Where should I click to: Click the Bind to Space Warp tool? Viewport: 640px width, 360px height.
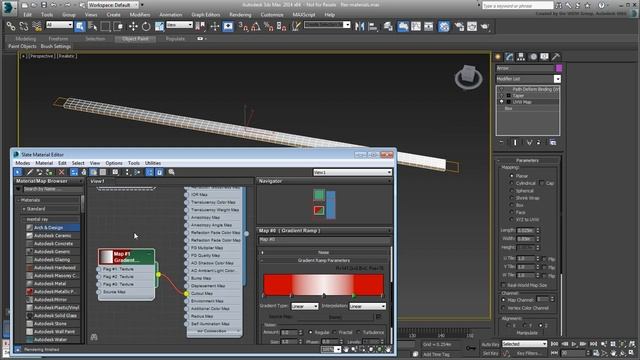tap(37, 27)
